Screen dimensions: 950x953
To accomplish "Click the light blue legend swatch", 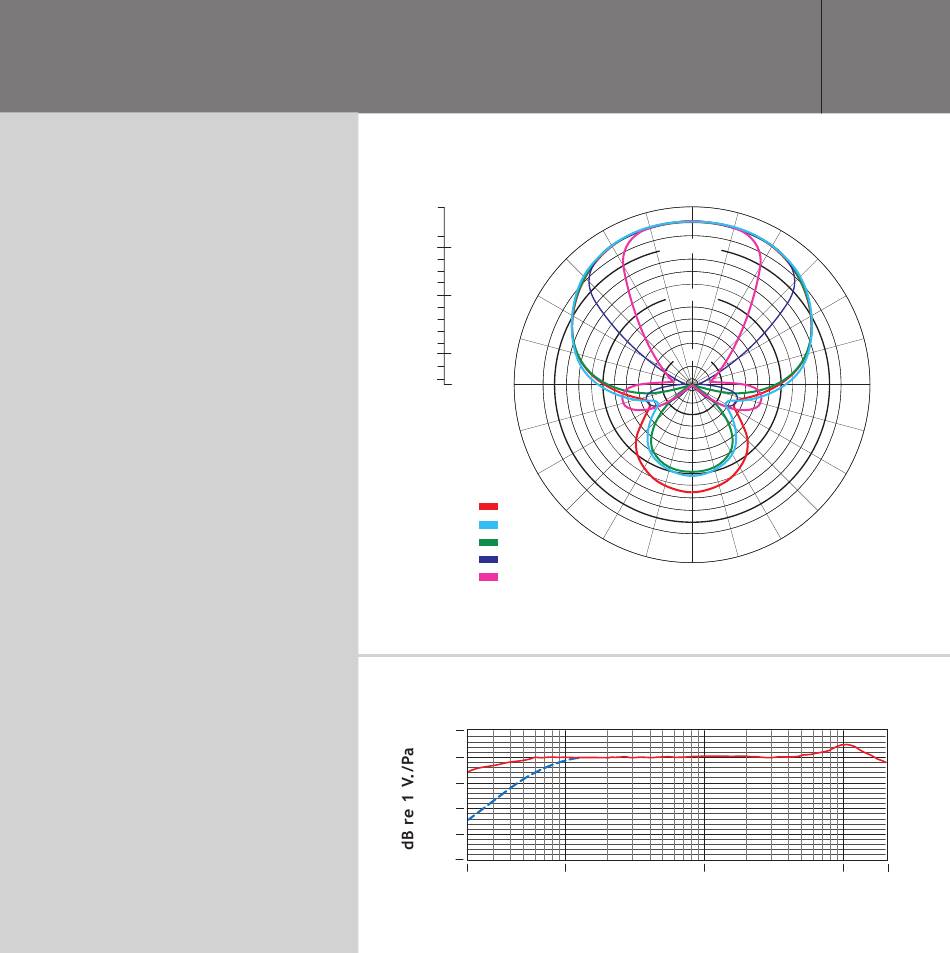I will pyautogui.click(x=488, y=525).
